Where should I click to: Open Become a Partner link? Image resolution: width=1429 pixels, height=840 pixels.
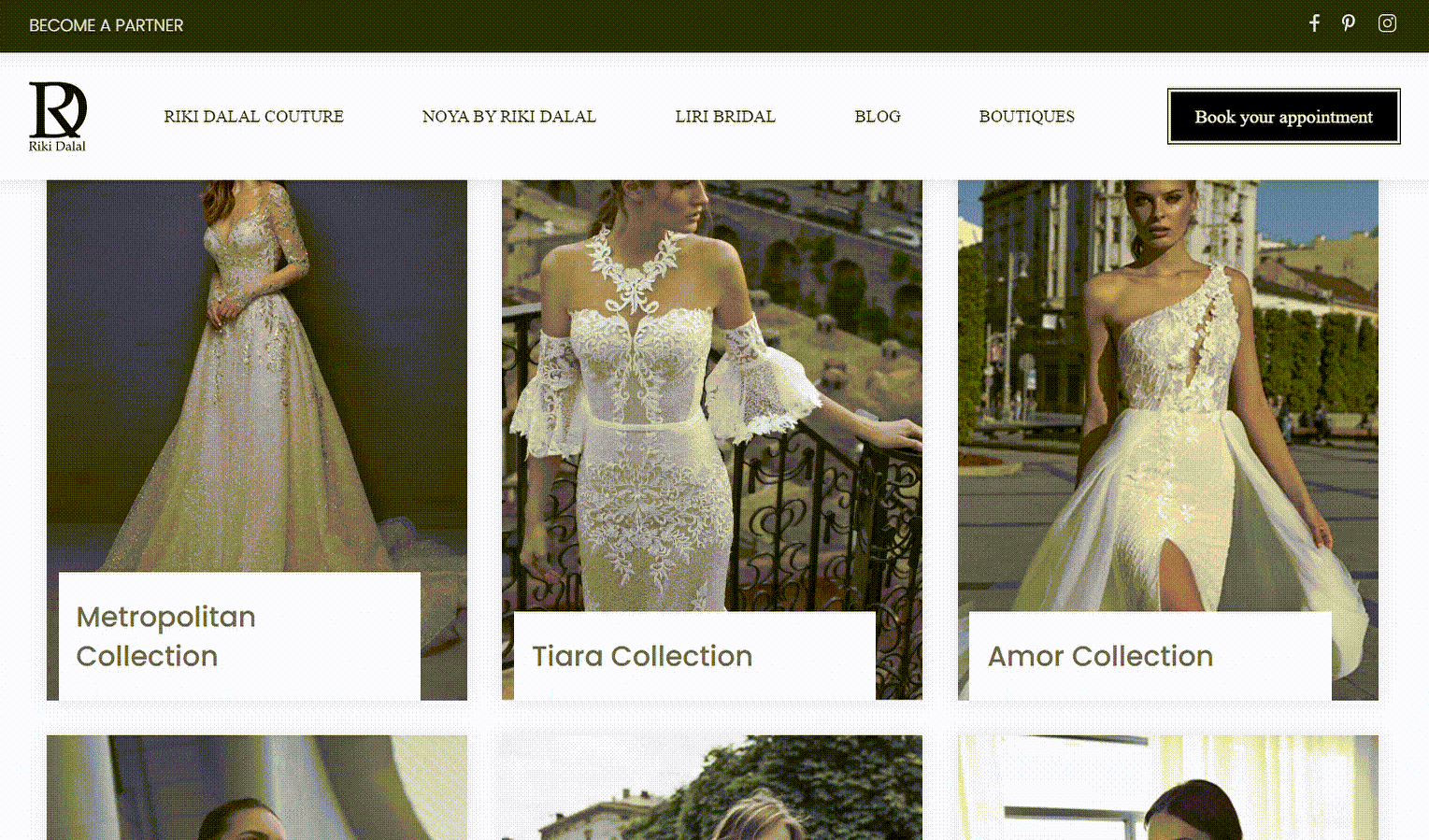click(x=107, y=25)
